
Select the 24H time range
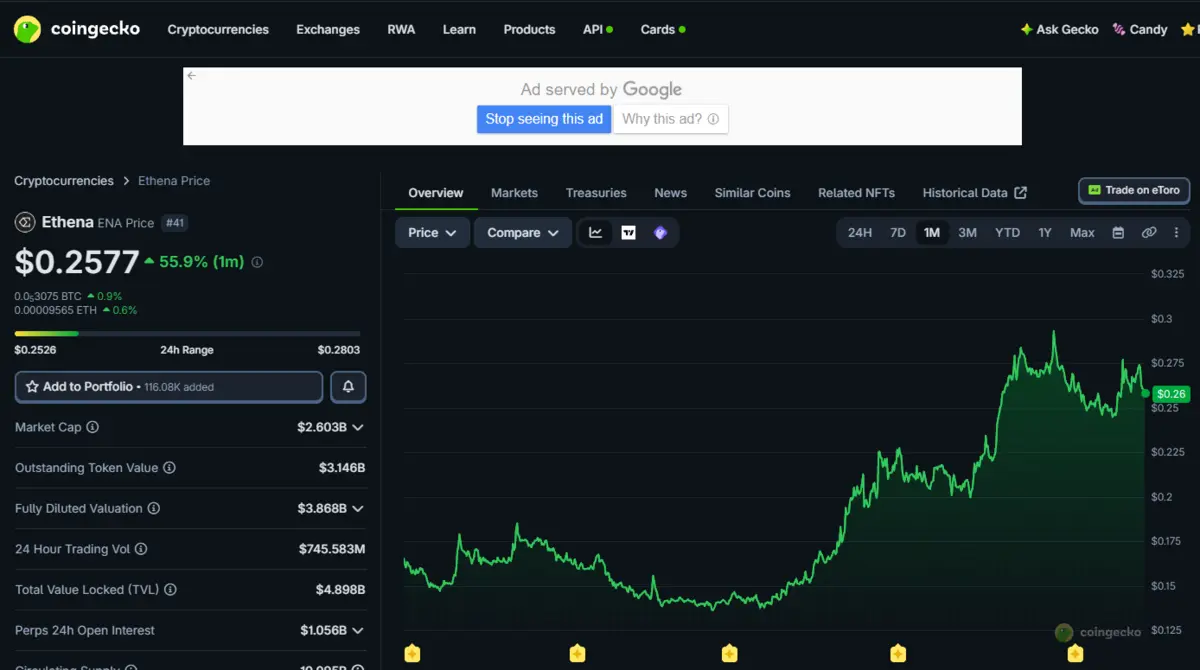[860, 233]
